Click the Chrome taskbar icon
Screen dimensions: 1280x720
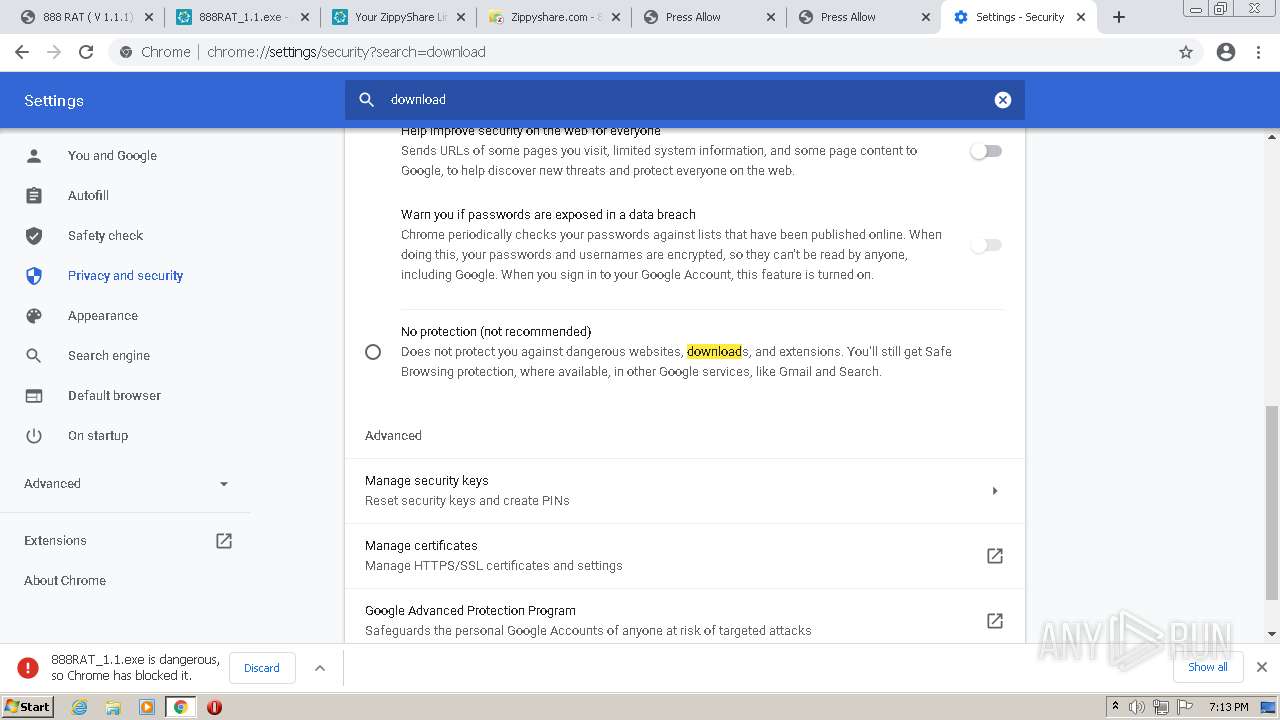180,707
